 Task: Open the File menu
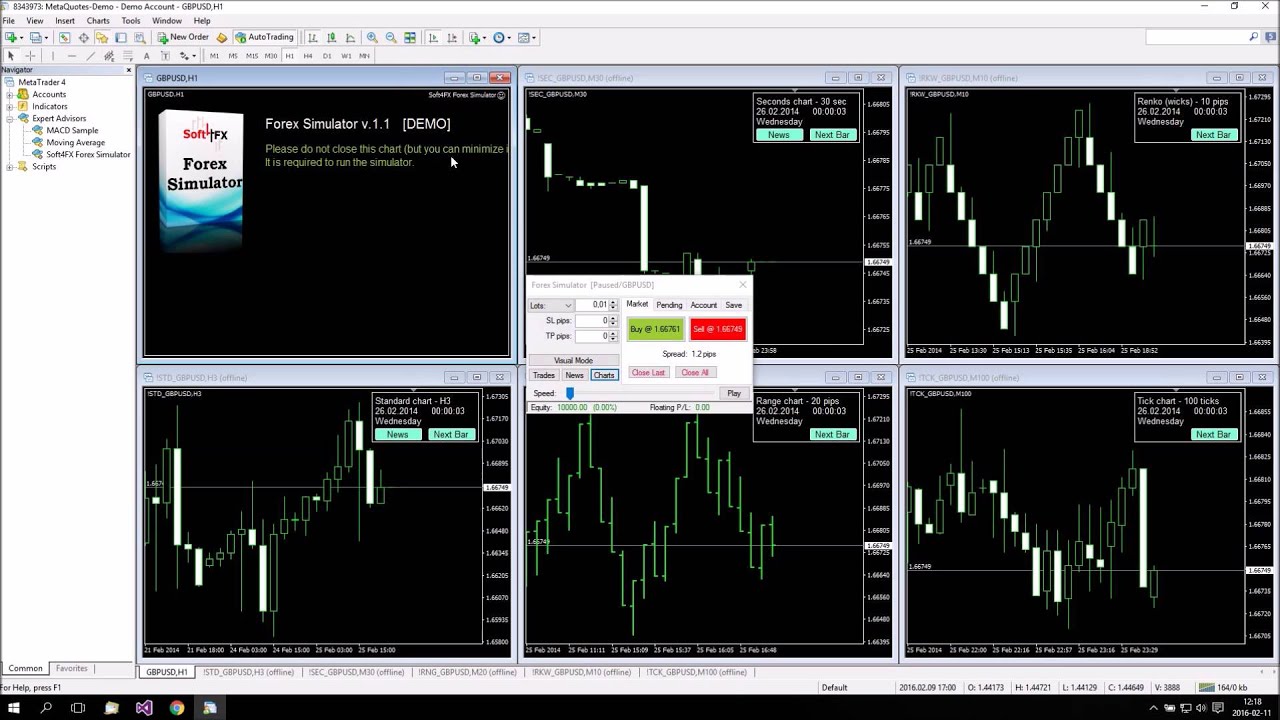(8, 20)
